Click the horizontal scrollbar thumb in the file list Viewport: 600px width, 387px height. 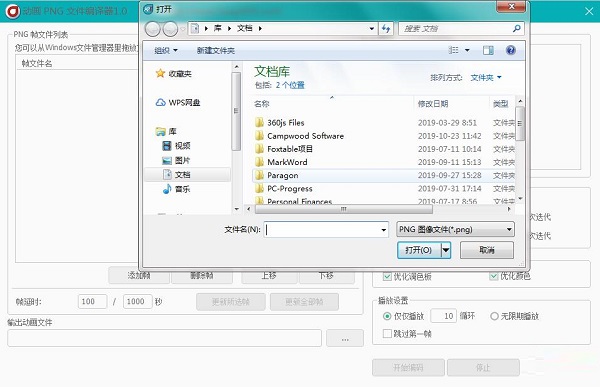click(x=344, y=209)
